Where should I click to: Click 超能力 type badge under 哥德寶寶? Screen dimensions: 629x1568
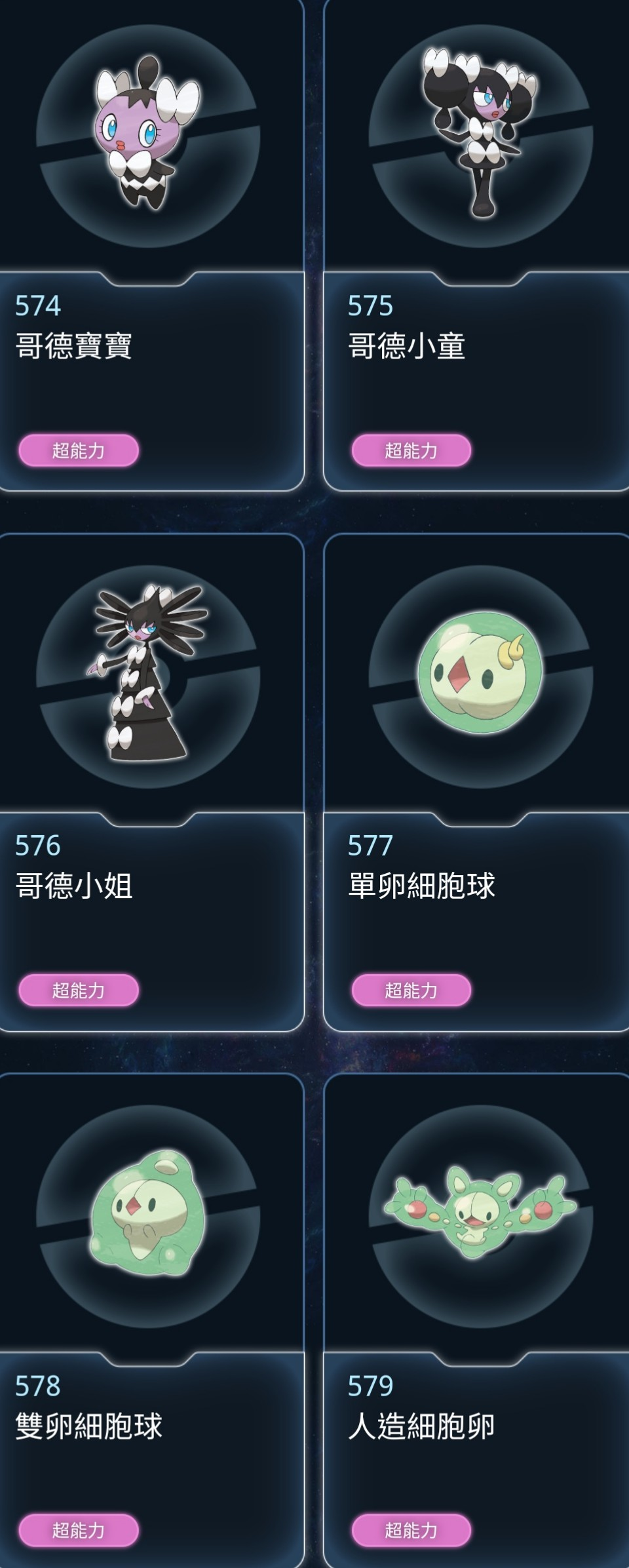tap(79, 450)
